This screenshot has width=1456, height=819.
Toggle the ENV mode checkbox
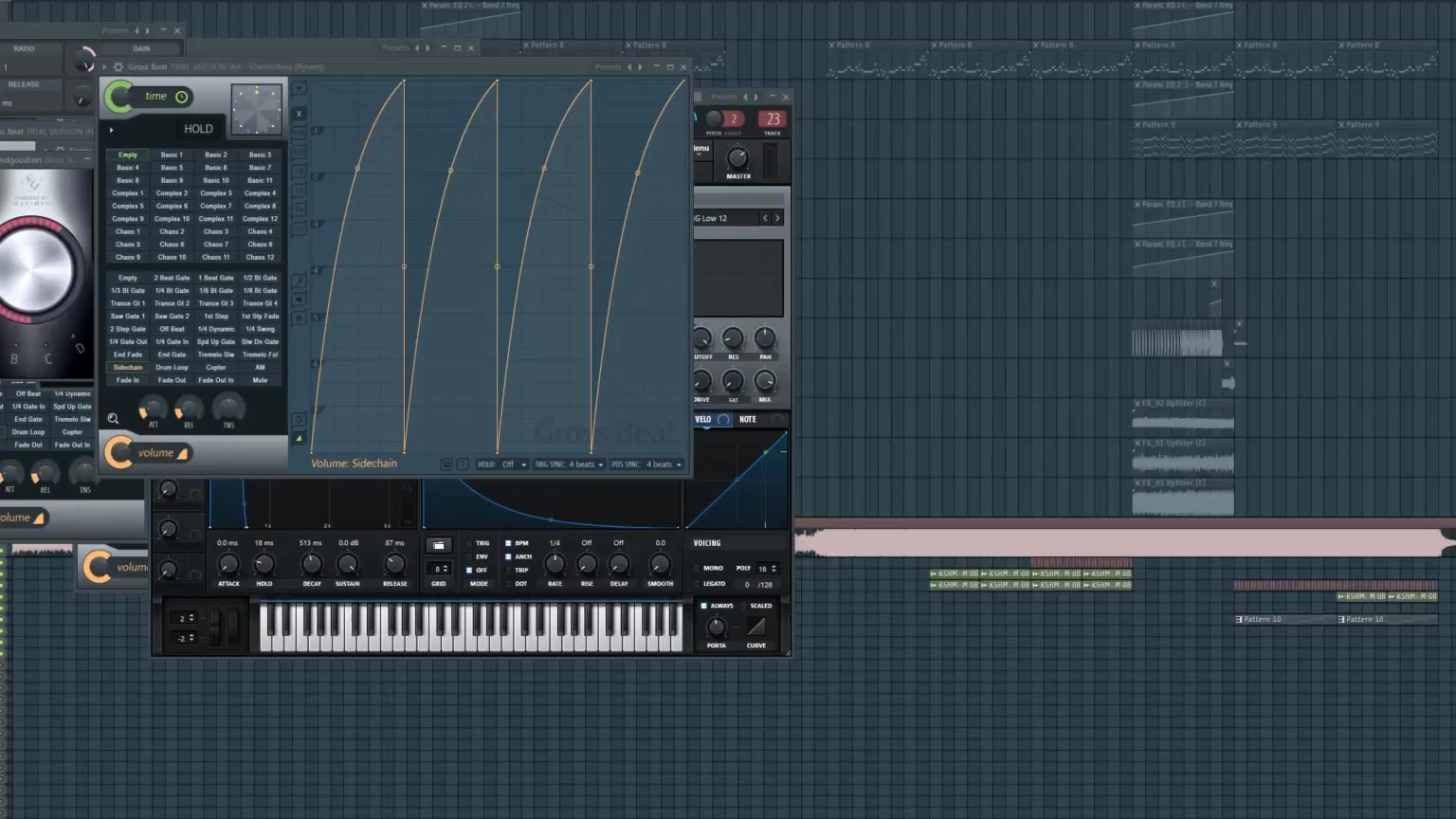(x=469, y=556)
